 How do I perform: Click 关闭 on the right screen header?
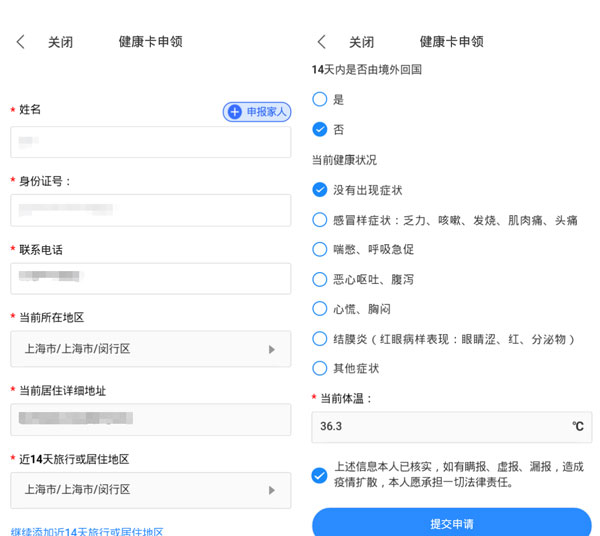pyautogui.click(x=361, y=42)
